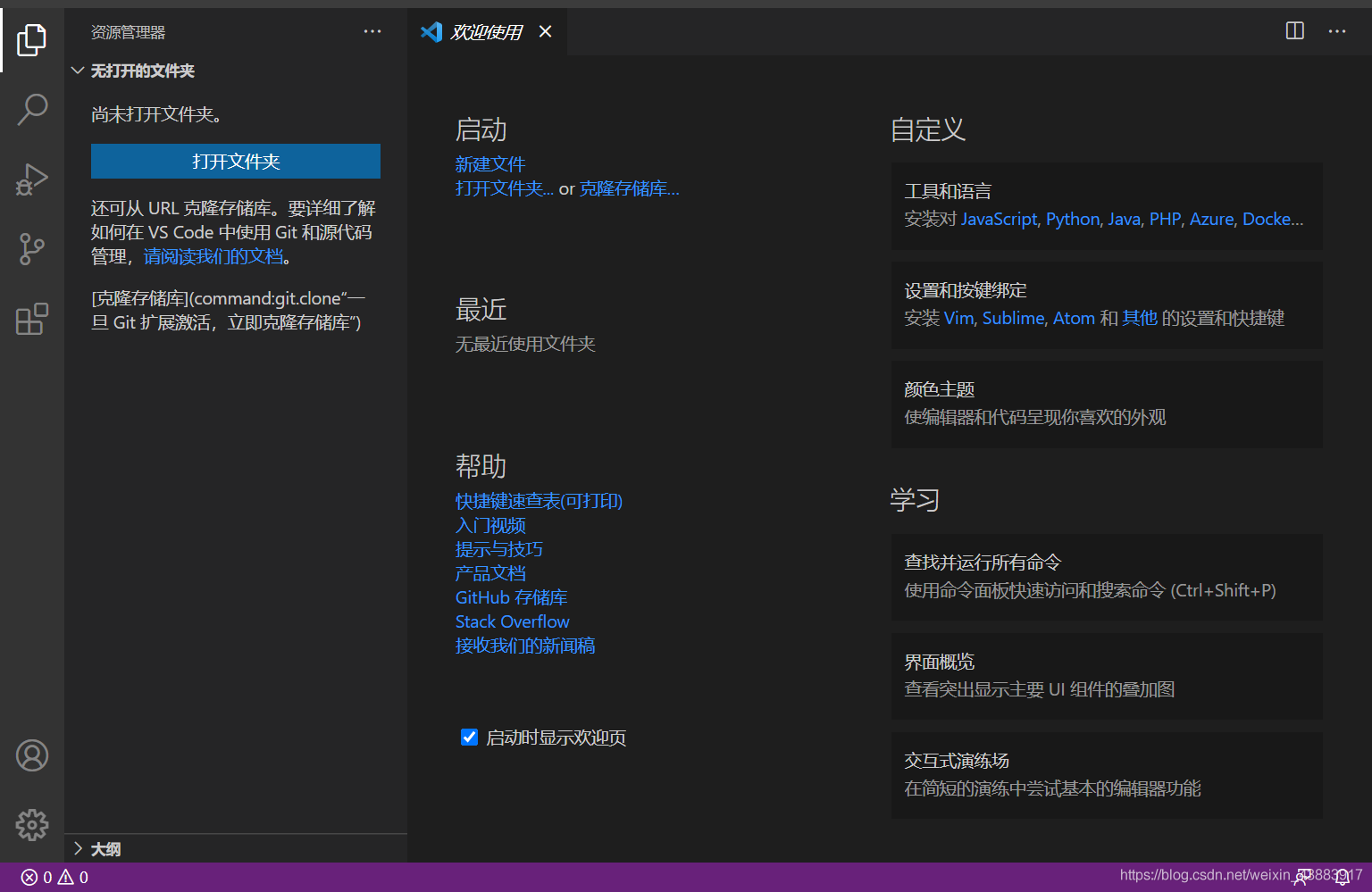Open editor more actions ellipsis menu
The image size is (1372, 892).
click(x=1337, y=31)
